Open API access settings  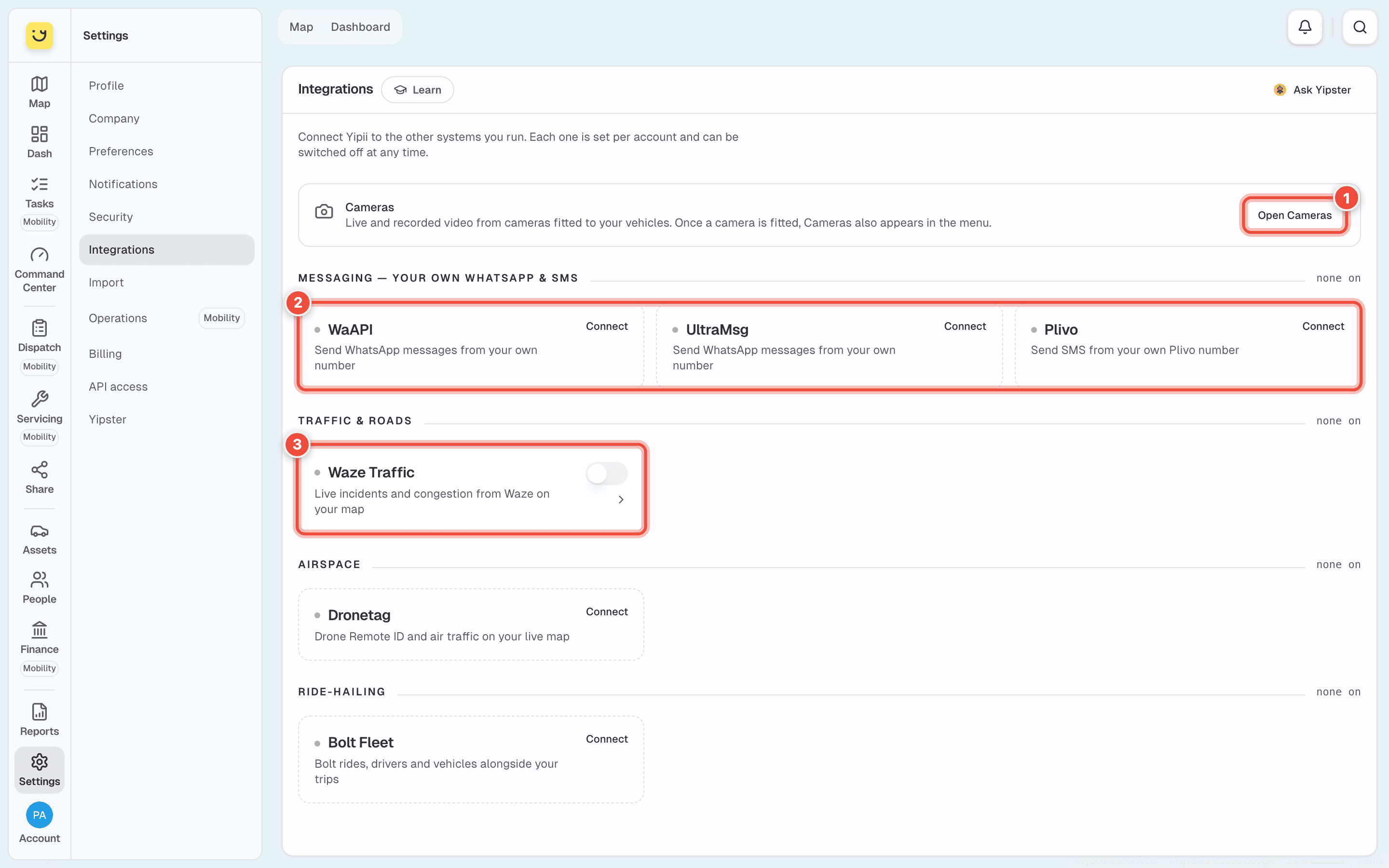tap(166, 386)
